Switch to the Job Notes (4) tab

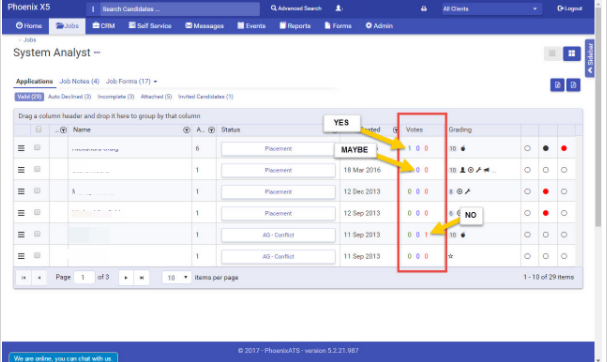pos(79,81)
